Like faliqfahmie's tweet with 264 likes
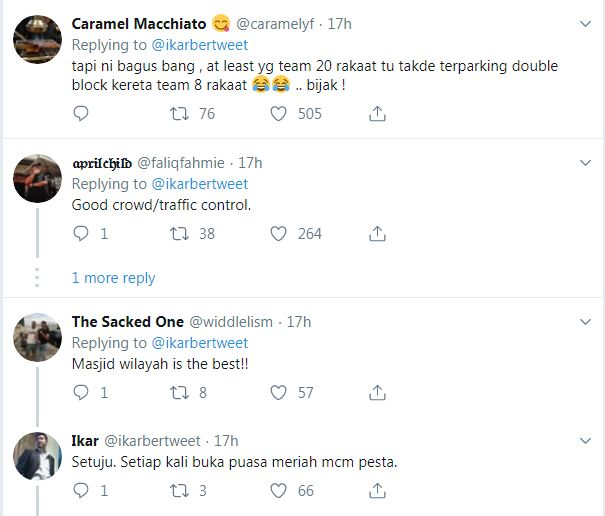The image size is (605, 516). pyautogui.click(x=280, y=233)
